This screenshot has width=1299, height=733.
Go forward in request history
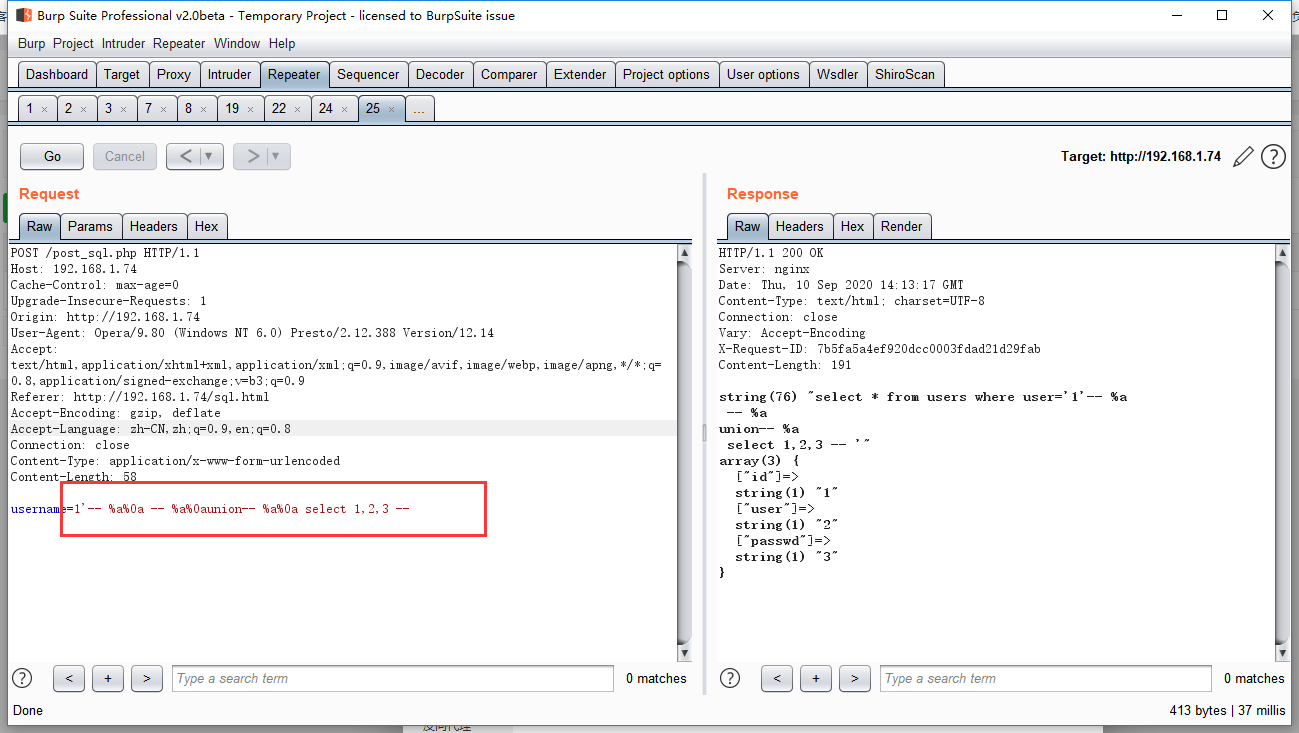(253, 156)
